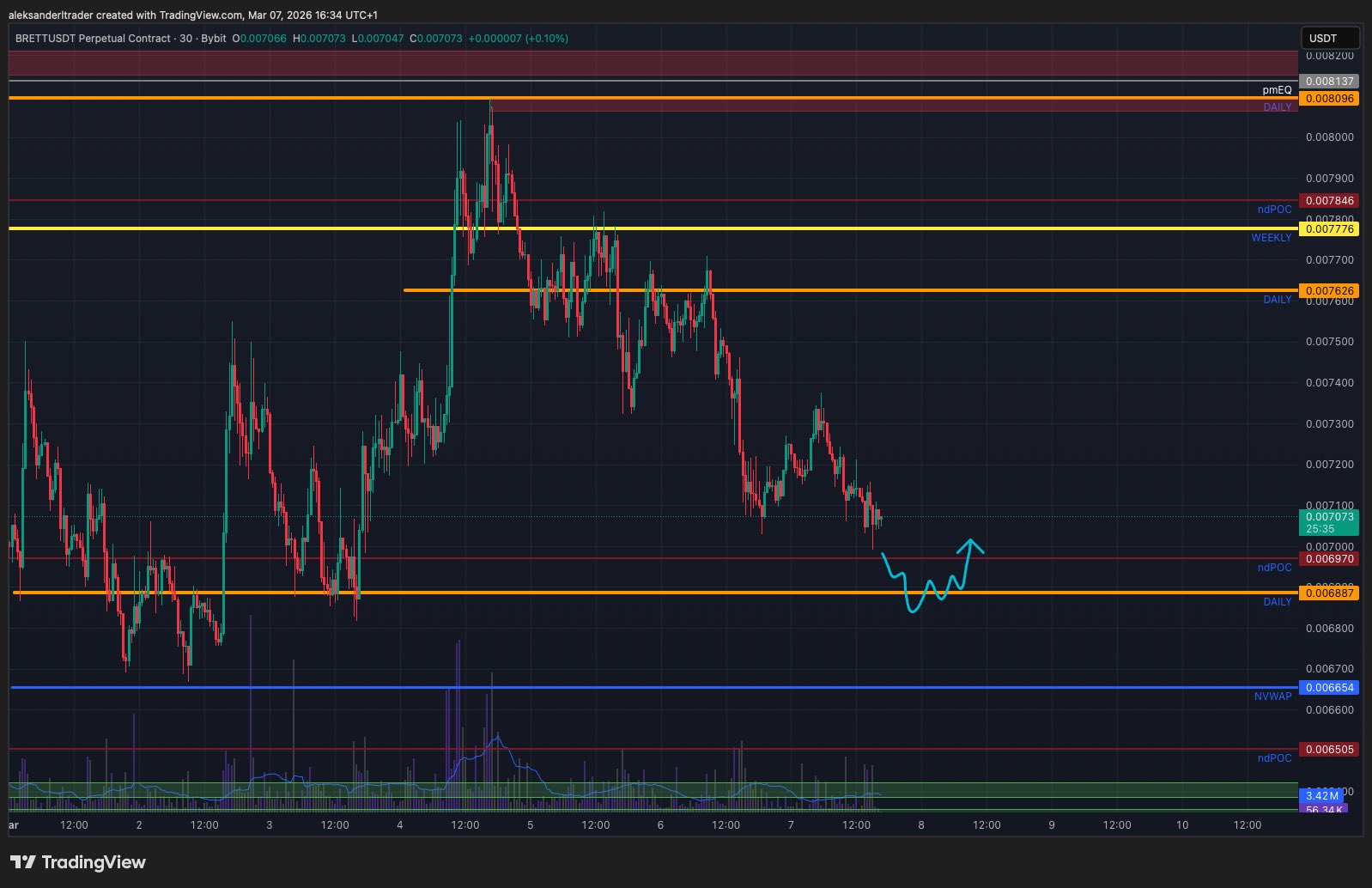Viewport: 1372px width, 888px height.
Task: Click the snapshot header text with Mar 07, 2026
Action: tap(193, 15)
